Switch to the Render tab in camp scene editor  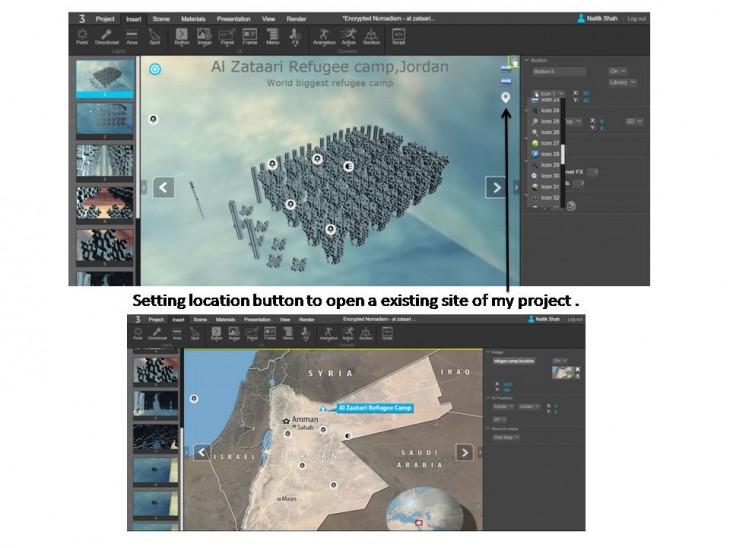click(297, 18)
